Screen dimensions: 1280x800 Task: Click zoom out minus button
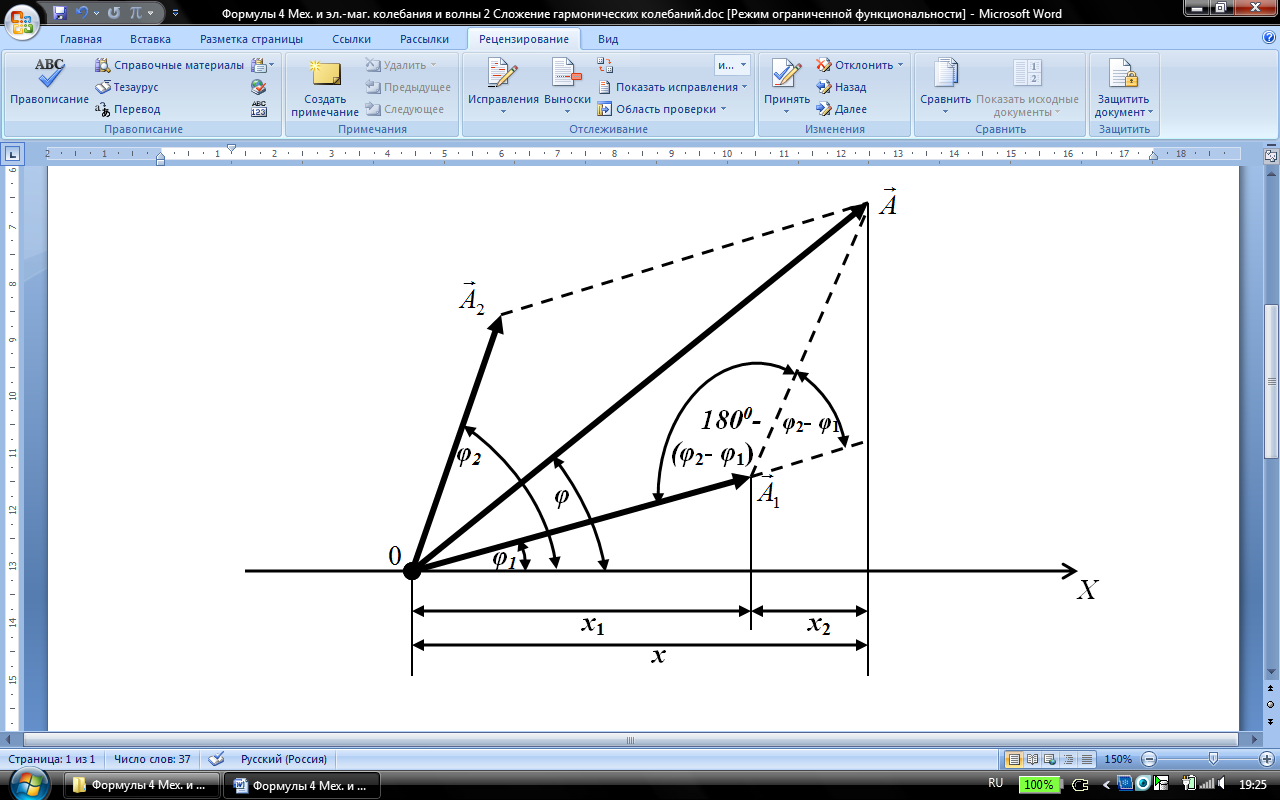click(x=1150, y=759)
